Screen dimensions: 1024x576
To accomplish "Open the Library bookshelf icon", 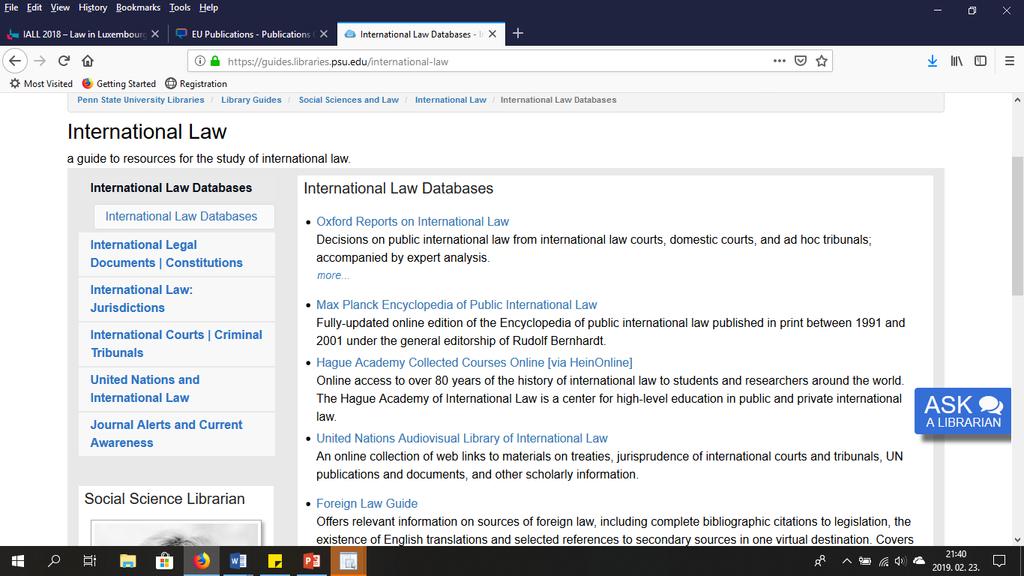I will tap(956, 61).
